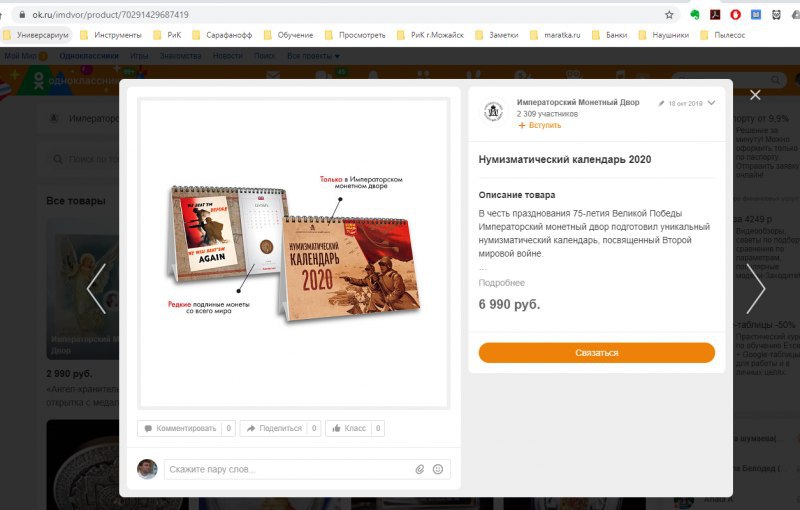This screenshot has height=510, width=800.
Task: Go to next product with right arrow
Action: (x=756, y=288)
